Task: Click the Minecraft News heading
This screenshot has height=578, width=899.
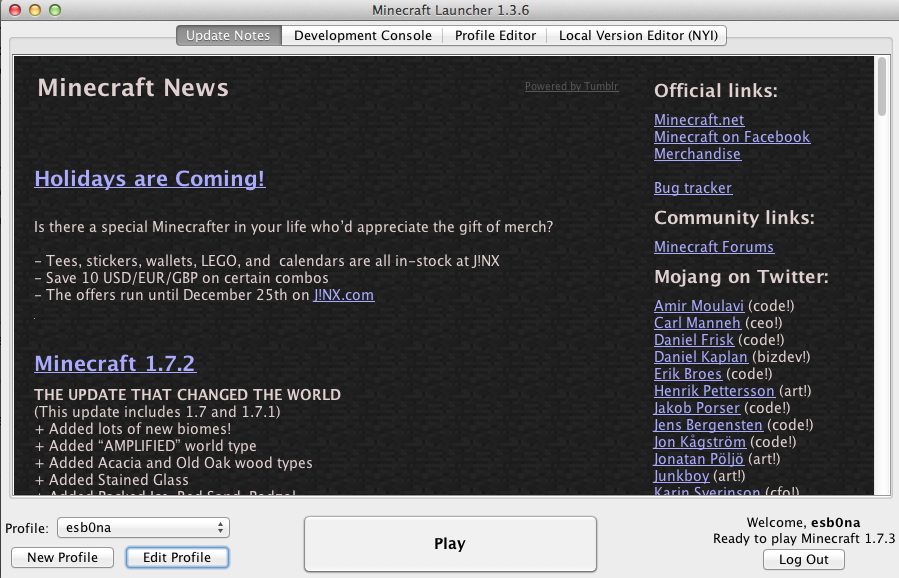Action: [x=133, y=88]
